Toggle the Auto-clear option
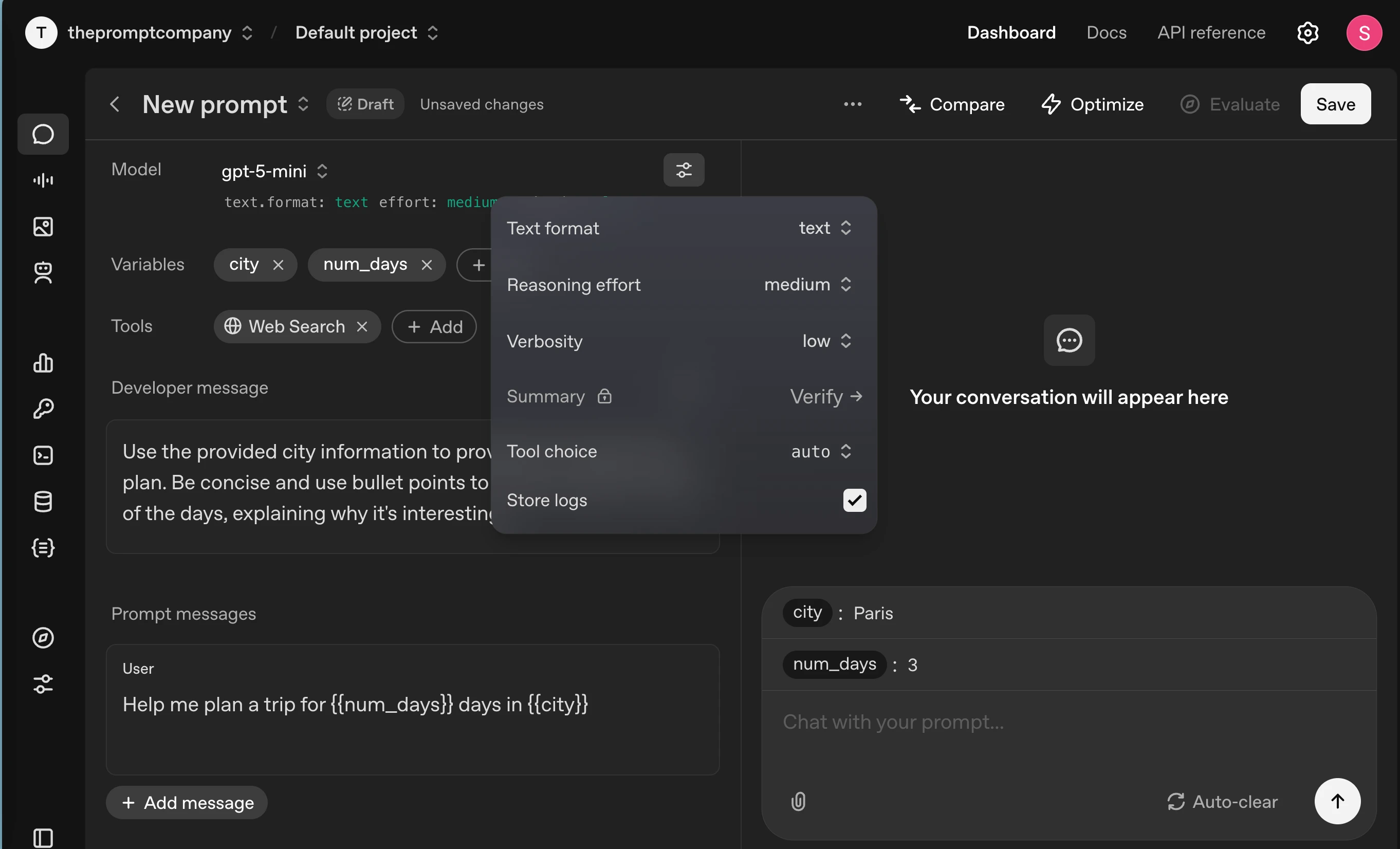 tap(1222, 801)
